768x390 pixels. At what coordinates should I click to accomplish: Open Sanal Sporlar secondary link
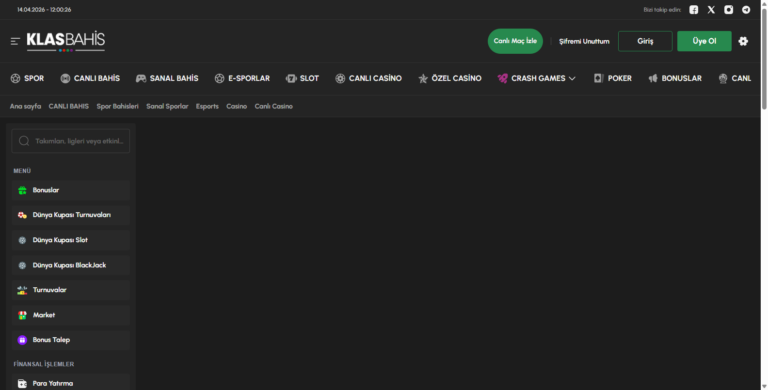point(167,106)
